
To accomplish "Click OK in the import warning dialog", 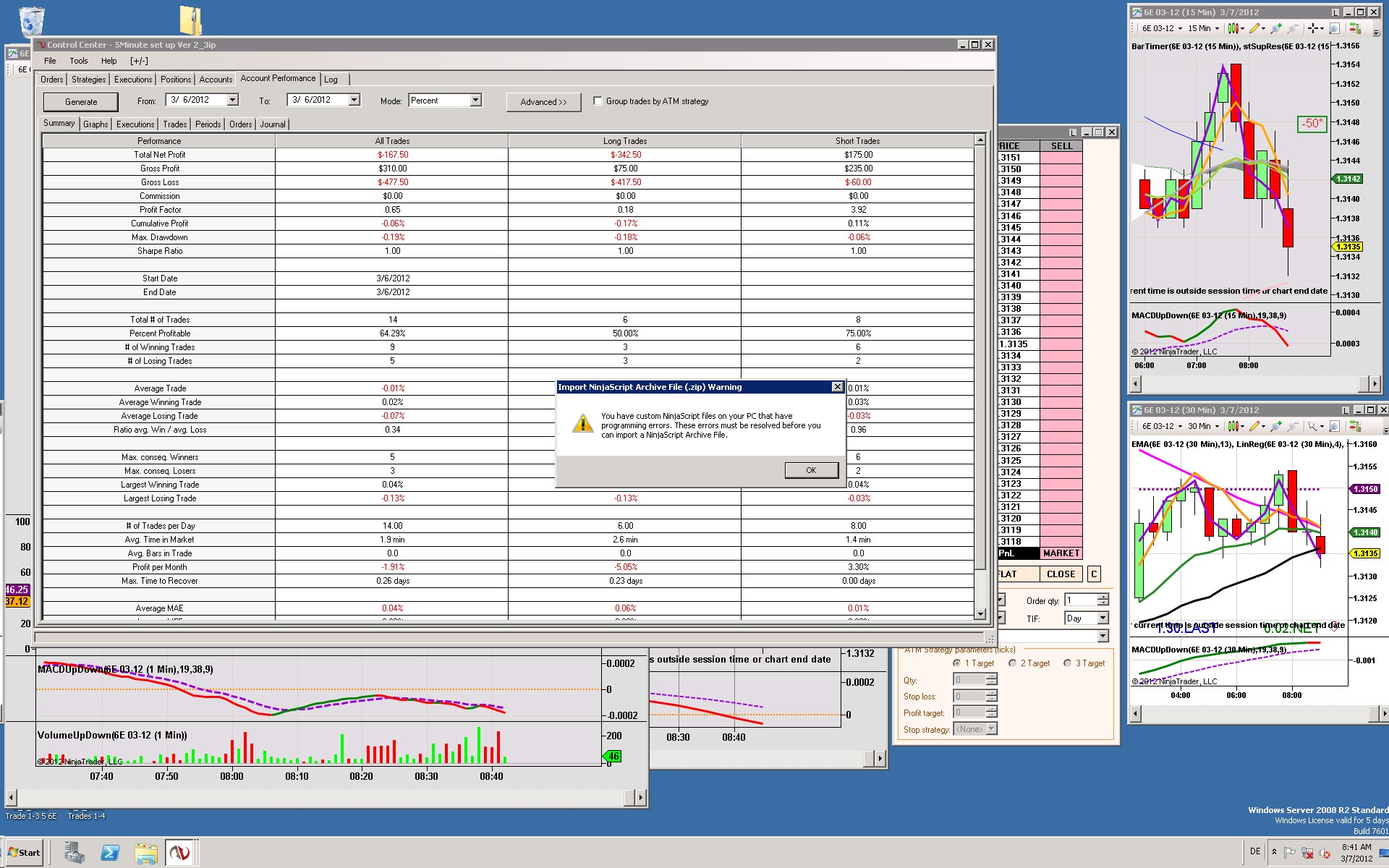I will tap(811, 470).
